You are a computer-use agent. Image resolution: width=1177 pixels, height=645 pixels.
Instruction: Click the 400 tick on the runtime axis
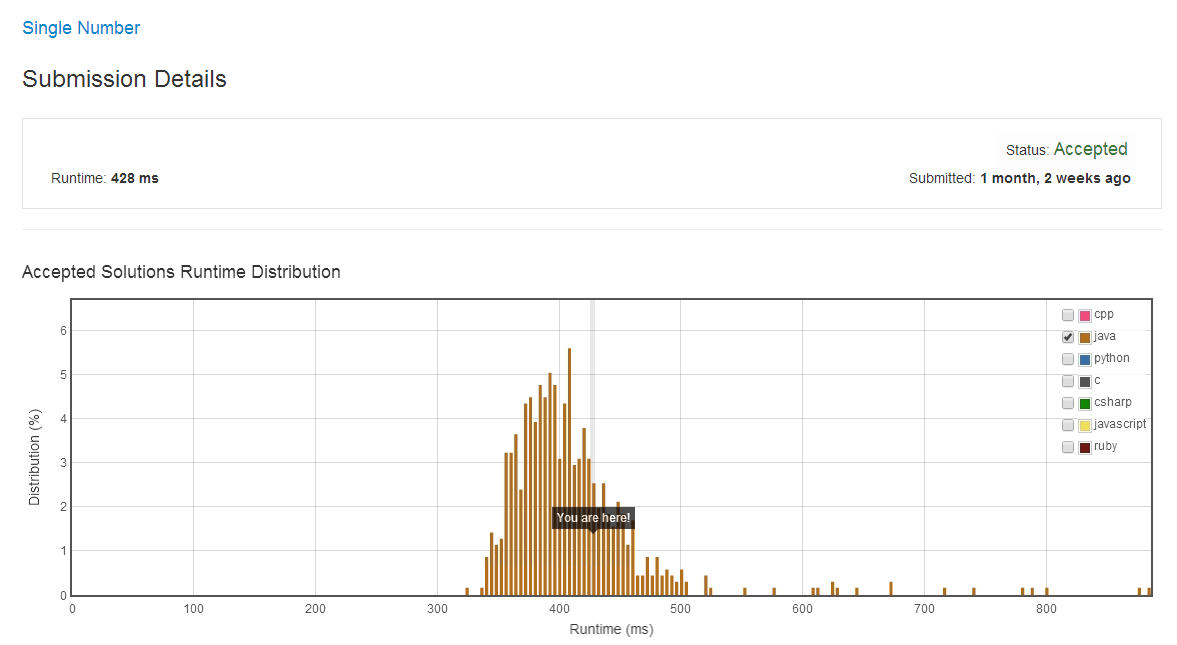coord(559,609)
